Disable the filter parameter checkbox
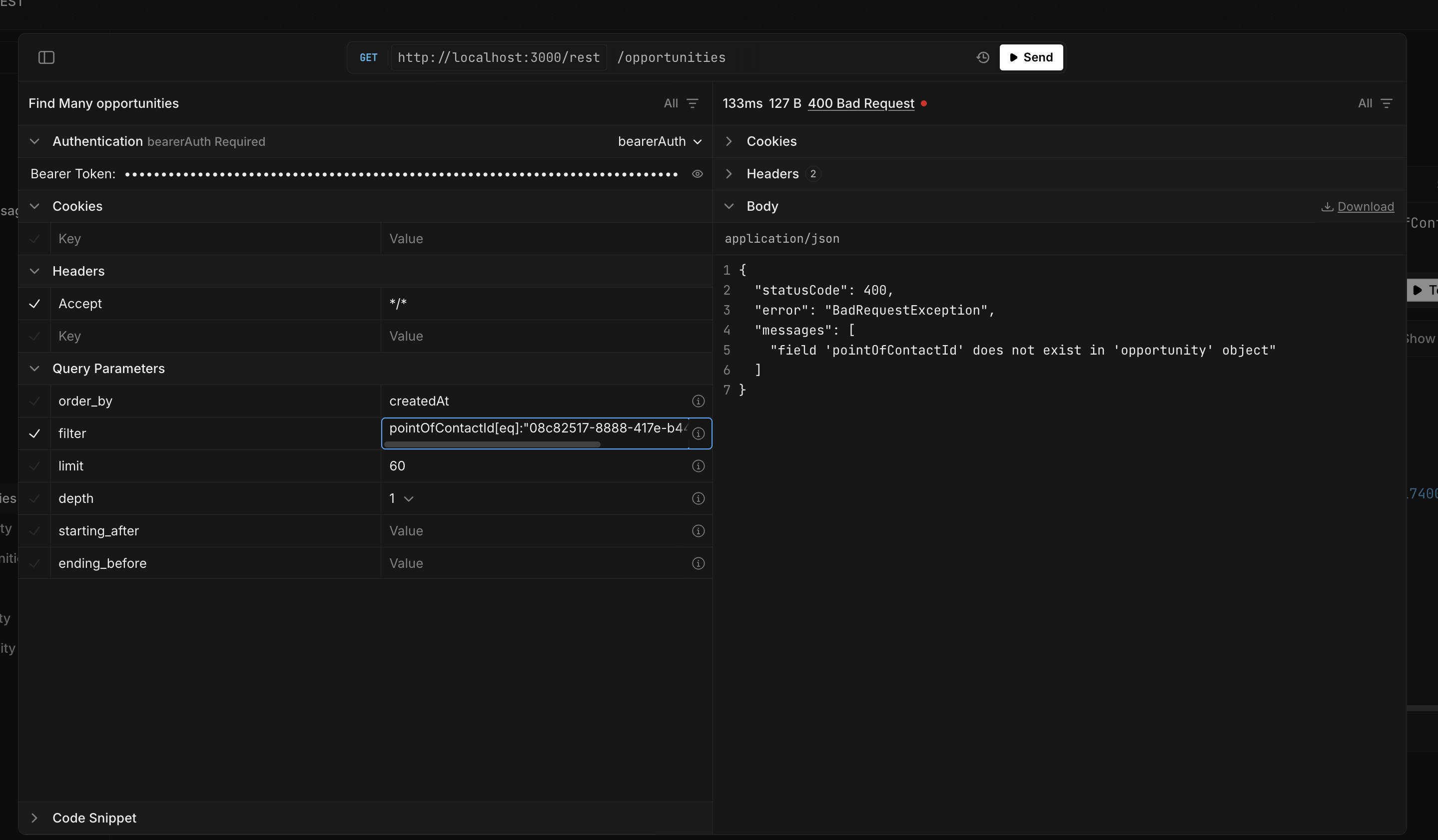The width and height of the screenshot is (1438, 840). tap(34, 434)
